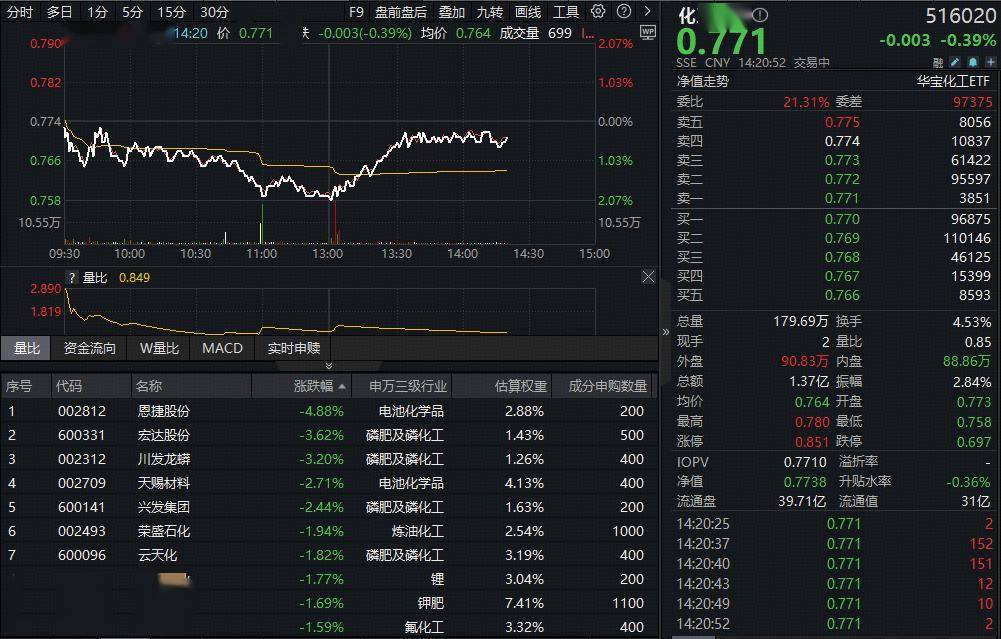Click the WP icon on chart
1001x639 pixels.
(x=647, y=32)
